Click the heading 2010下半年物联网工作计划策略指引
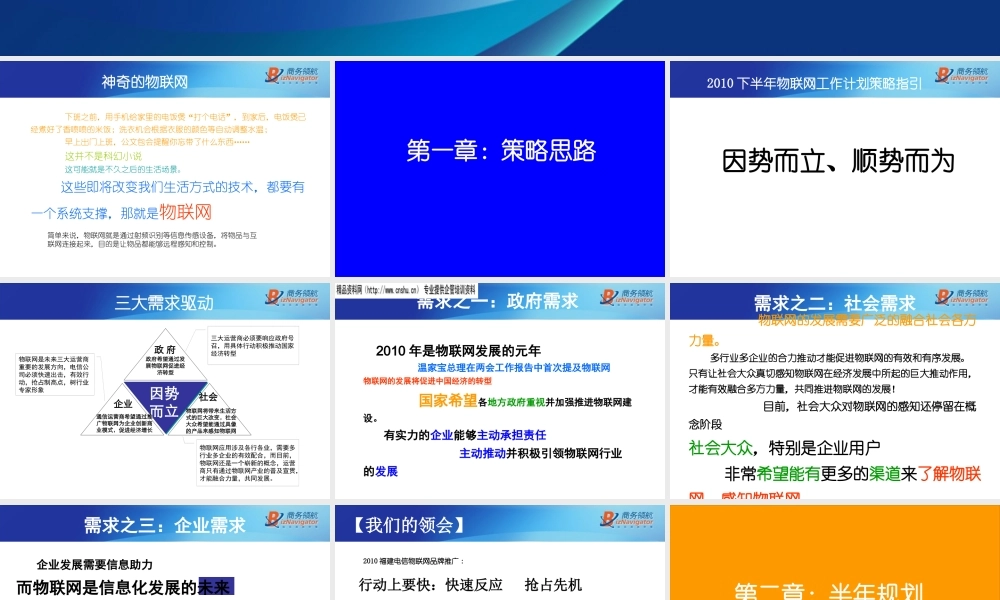The height and width of the screenshot is (600, 1000). [x=814, y=84]
